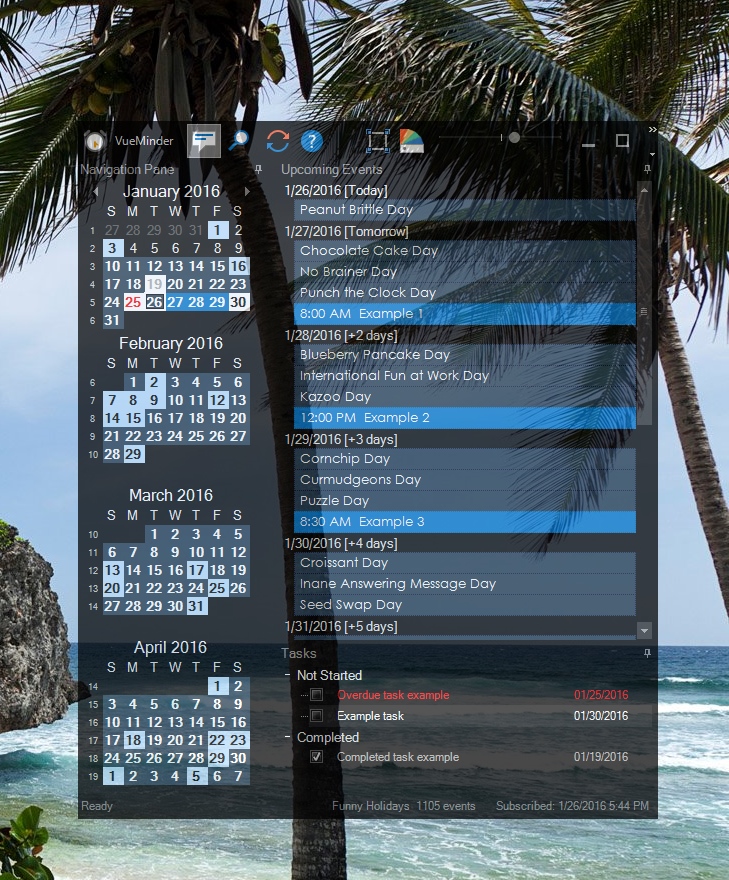The image size is (729, 880).
Task: Click the transparency slider handle
Action: (514, 137)
